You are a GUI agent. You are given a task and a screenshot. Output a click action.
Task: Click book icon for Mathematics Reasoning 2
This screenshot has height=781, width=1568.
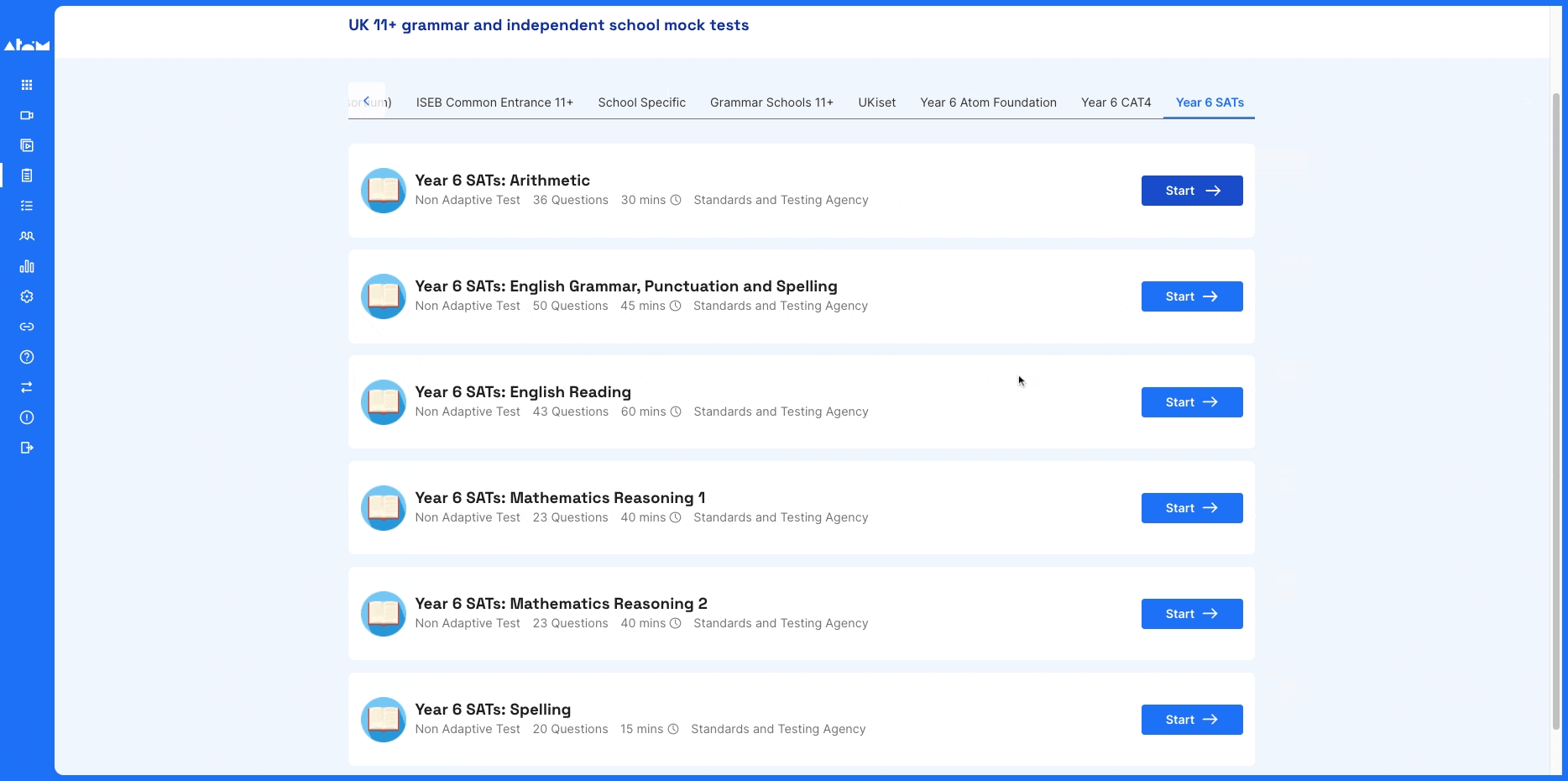(384, 614)
